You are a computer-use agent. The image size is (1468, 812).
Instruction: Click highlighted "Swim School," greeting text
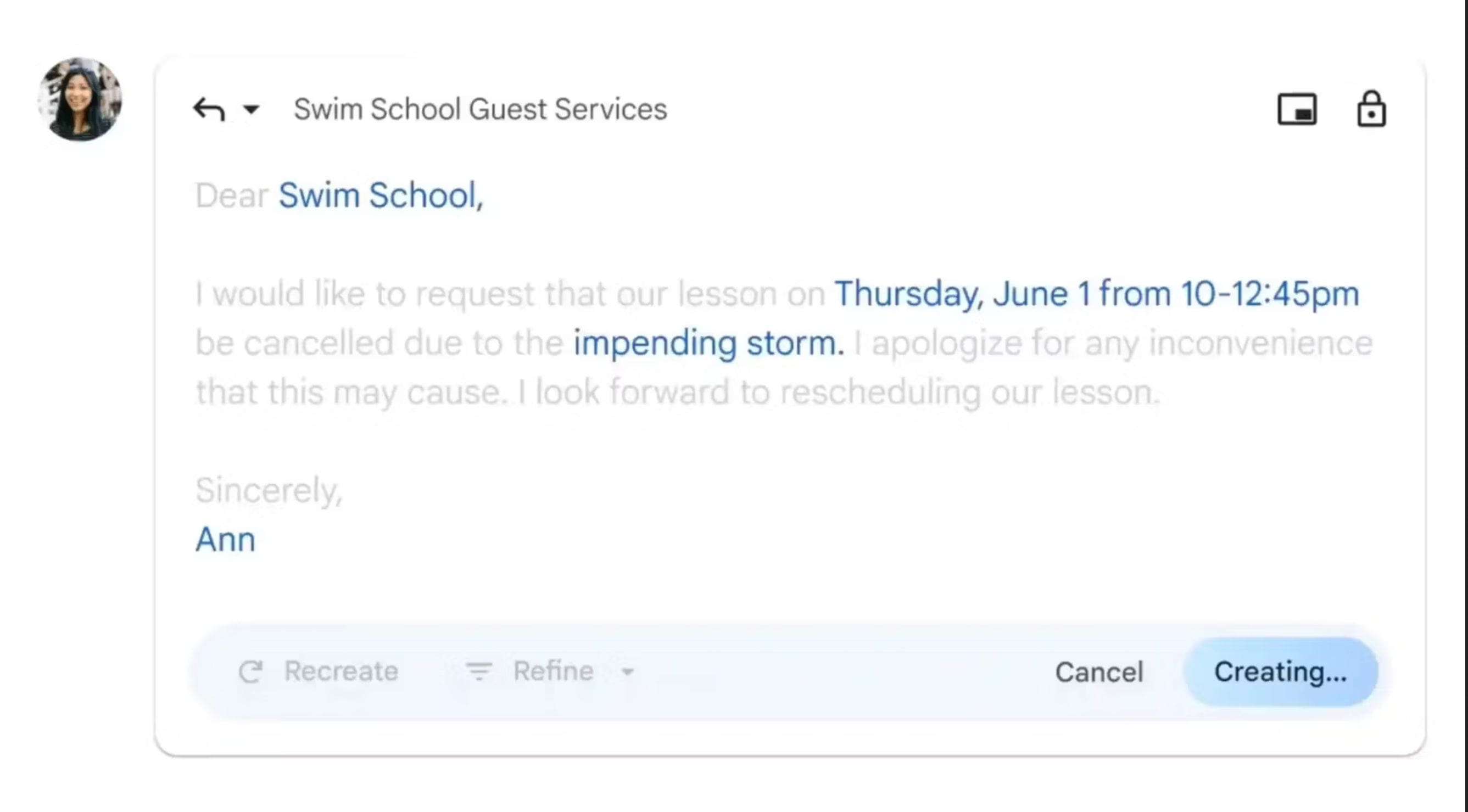coord(381,195)
